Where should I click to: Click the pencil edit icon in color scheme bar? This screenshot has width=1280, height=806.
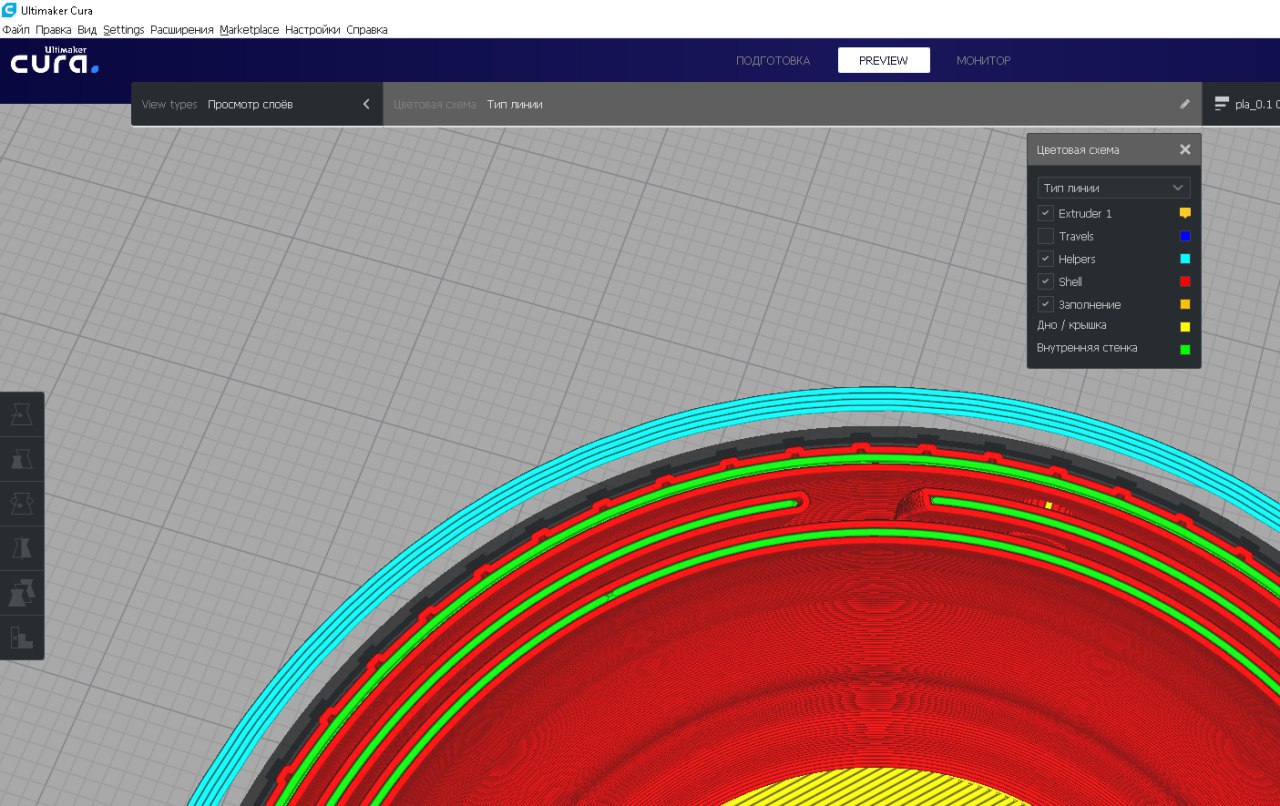(x=1185, y=104)
